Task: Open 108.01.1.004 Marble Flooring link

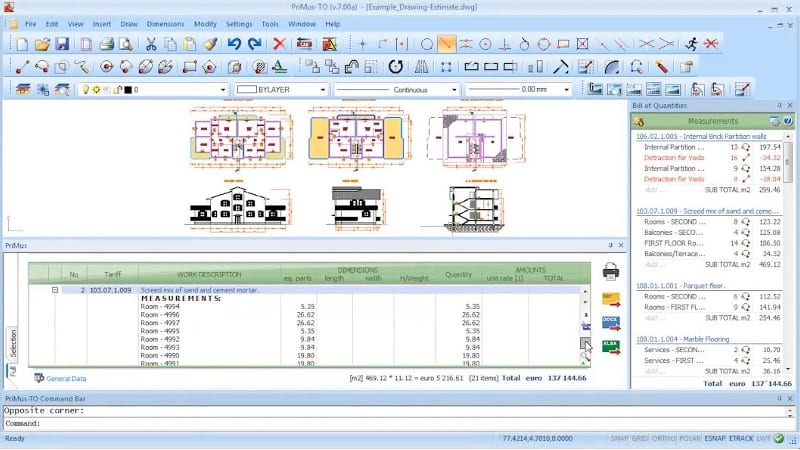Action: point(682,339)
